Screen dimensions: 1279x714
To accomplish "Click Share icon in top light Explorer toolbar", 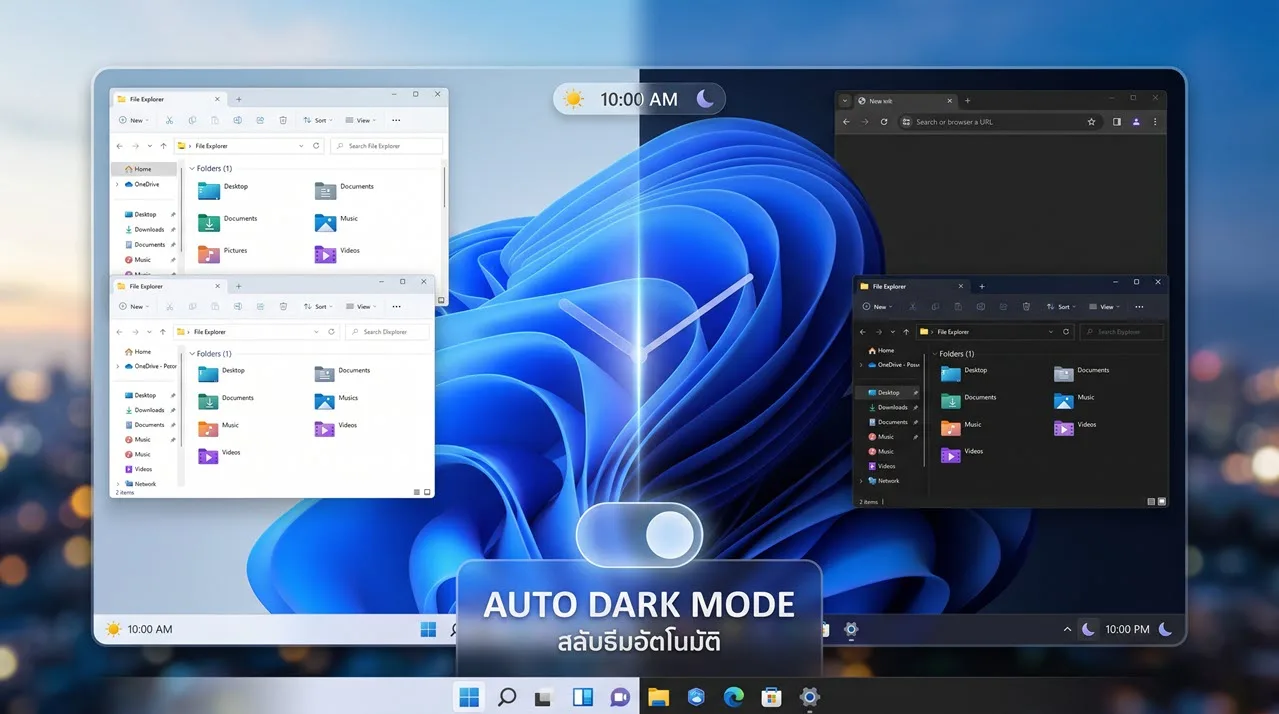I will (x=260, y=120).
